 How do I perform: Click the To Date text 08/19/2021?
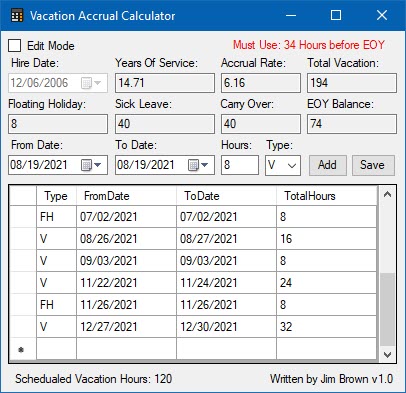(x=146, y=165)
